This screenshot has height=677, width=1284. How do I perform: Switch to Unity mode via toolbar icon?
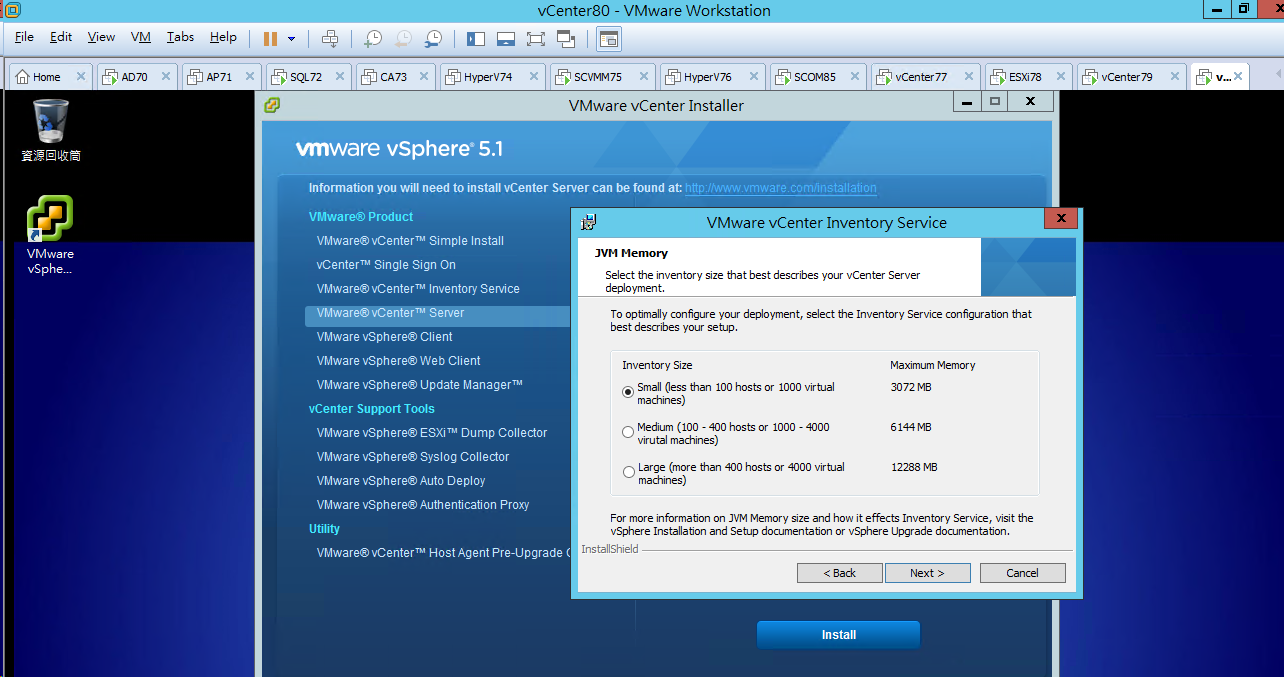(566, 39)
